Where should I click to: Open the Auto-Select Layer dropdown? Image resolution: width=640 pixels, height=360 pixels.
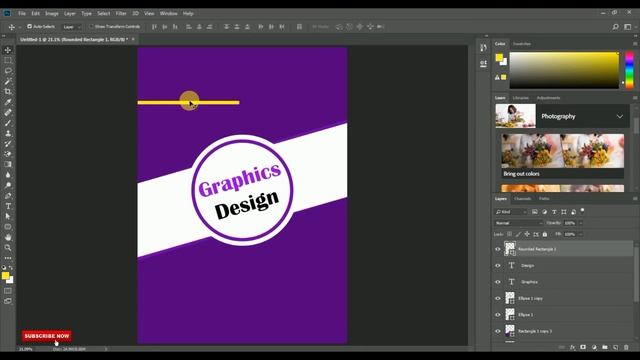pos(72,27)
